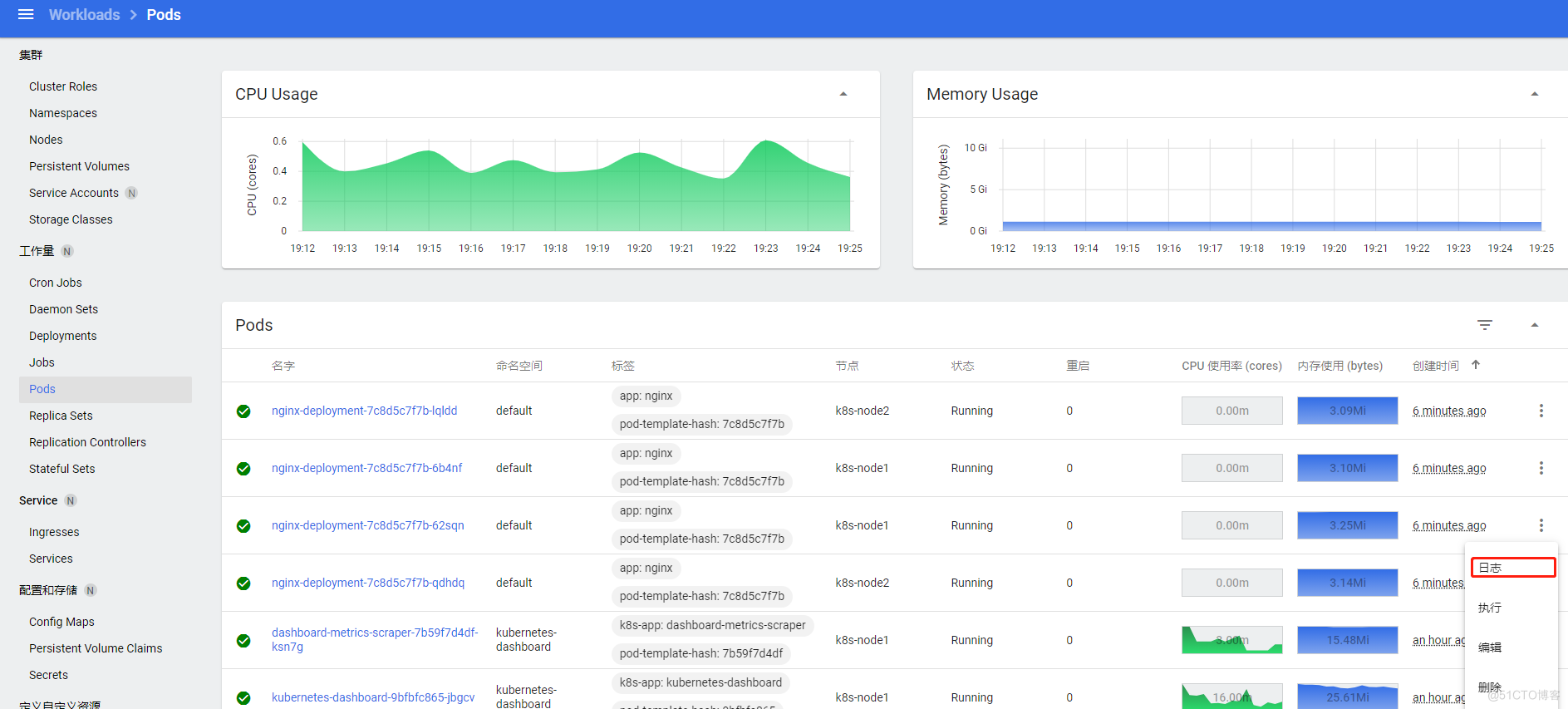Click 'k8s-app: kubernetes-dashboard' label chip
This screenshot has width=1568, height=709.
coord(700,682)
